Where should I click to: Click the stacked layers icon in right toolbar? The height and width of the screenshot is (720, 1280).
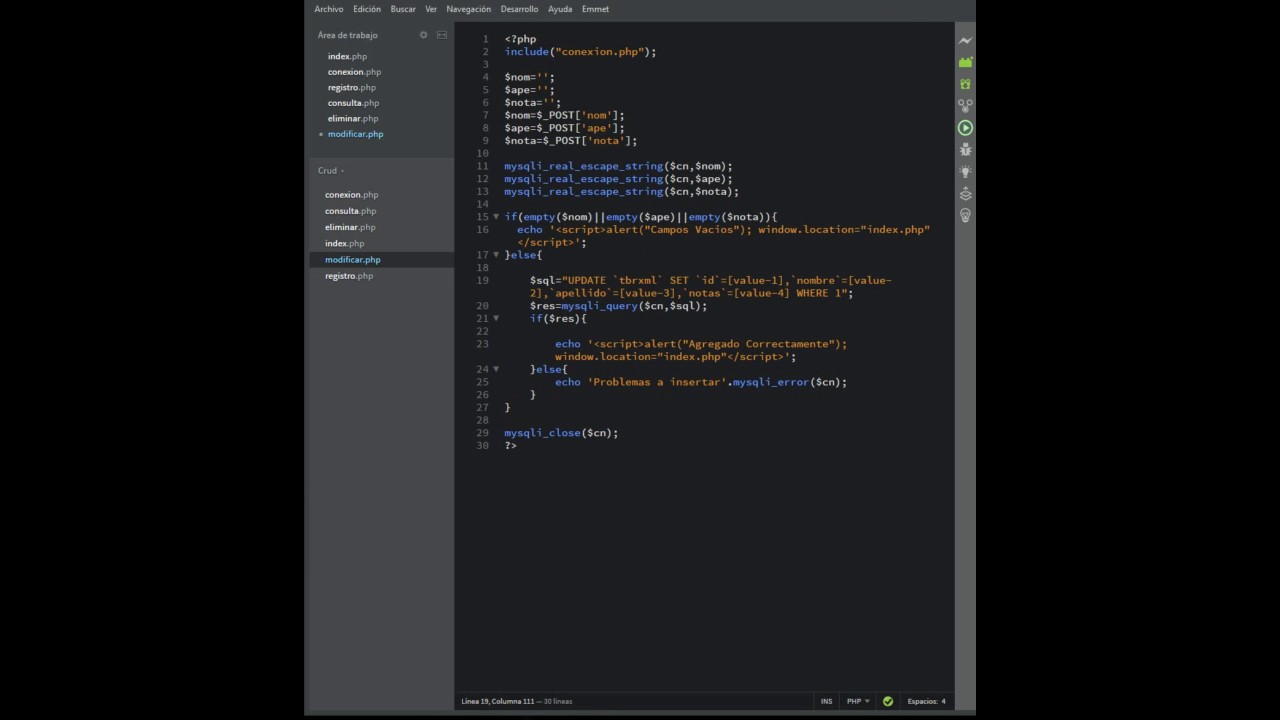(x=965, y=193)
